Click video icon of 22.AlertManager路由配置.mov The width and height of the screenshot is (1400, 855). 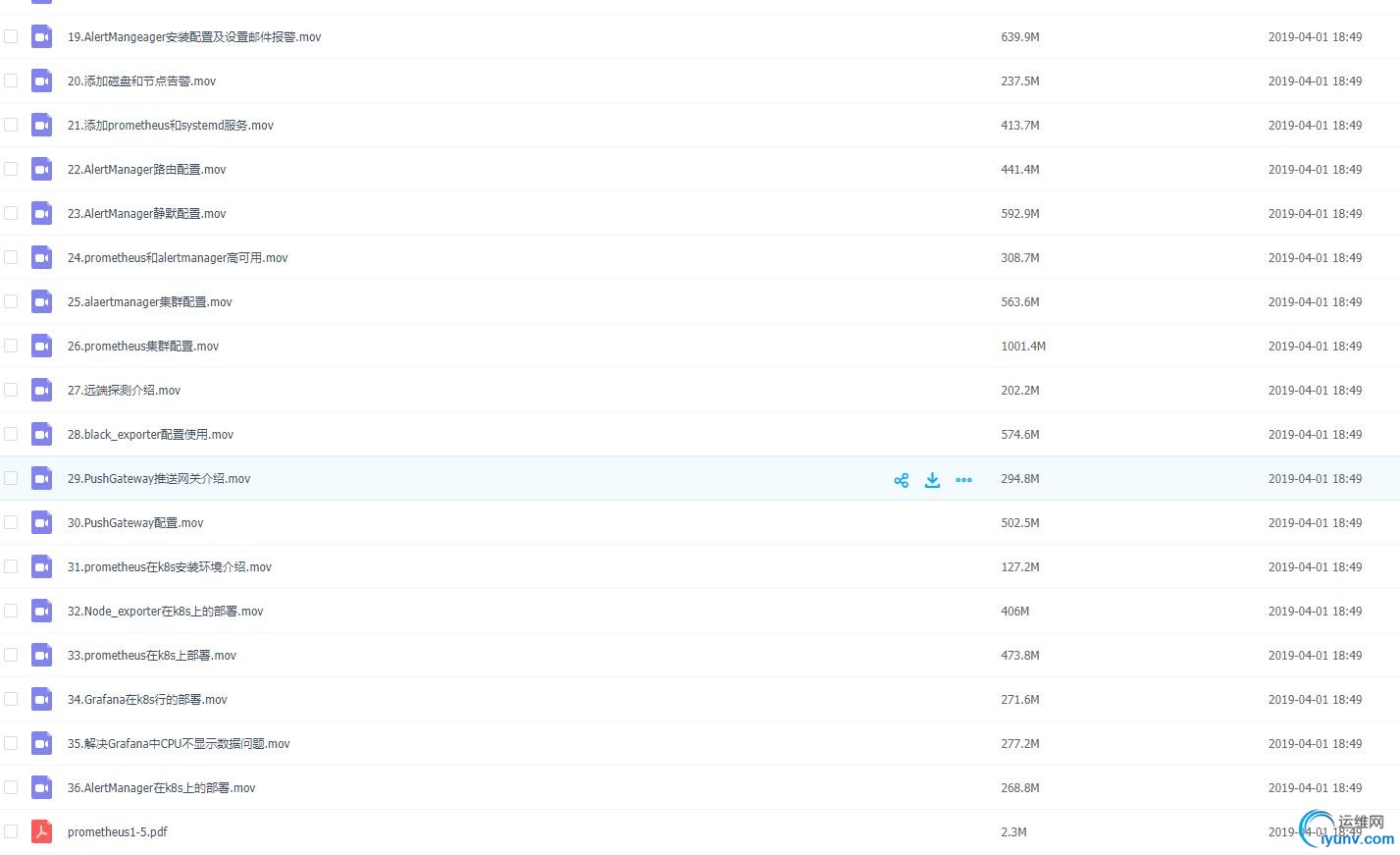(x=41, y=170)
